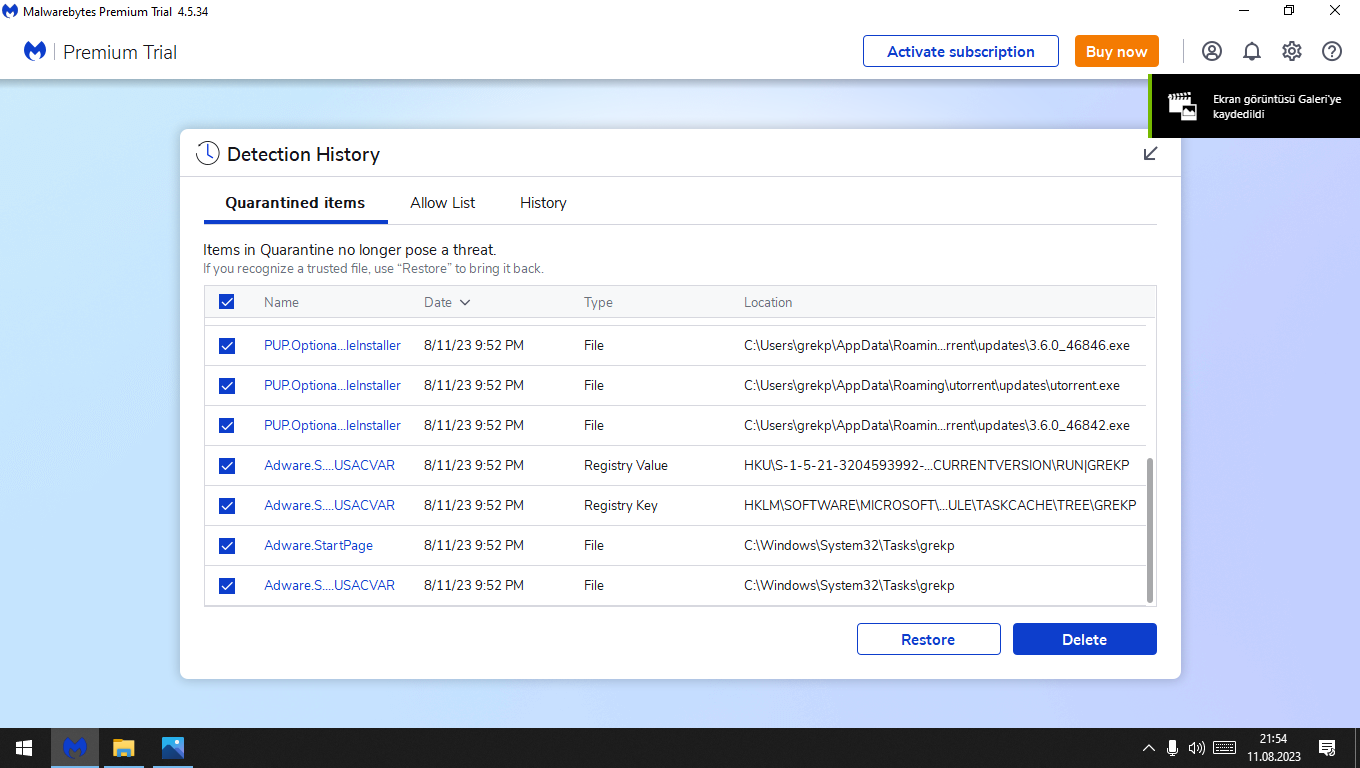Open the Photos app on the taskbar

click(172, 748)
